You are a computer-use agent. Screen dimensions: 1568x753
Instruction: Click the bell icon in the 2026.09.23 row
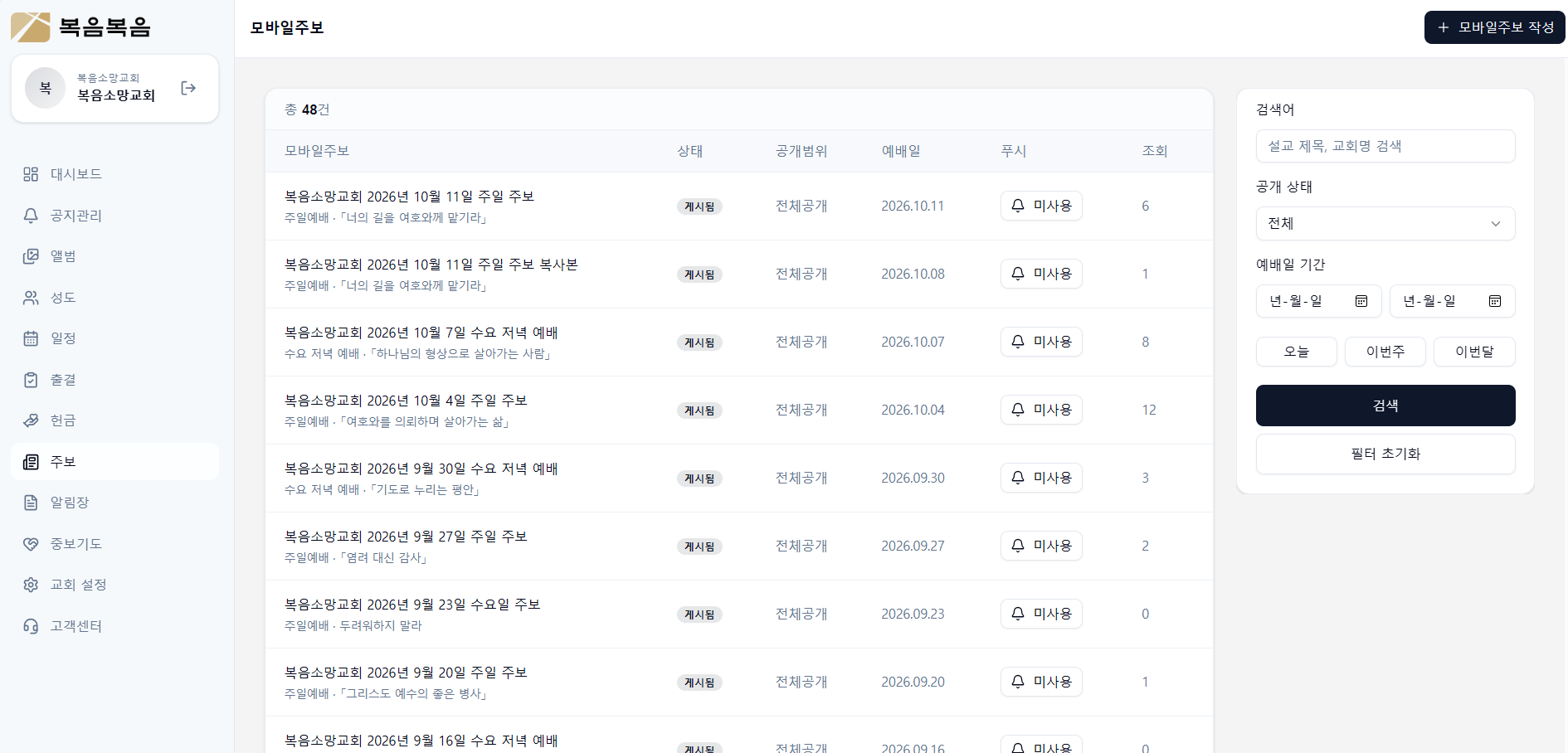coord(1018,614)
